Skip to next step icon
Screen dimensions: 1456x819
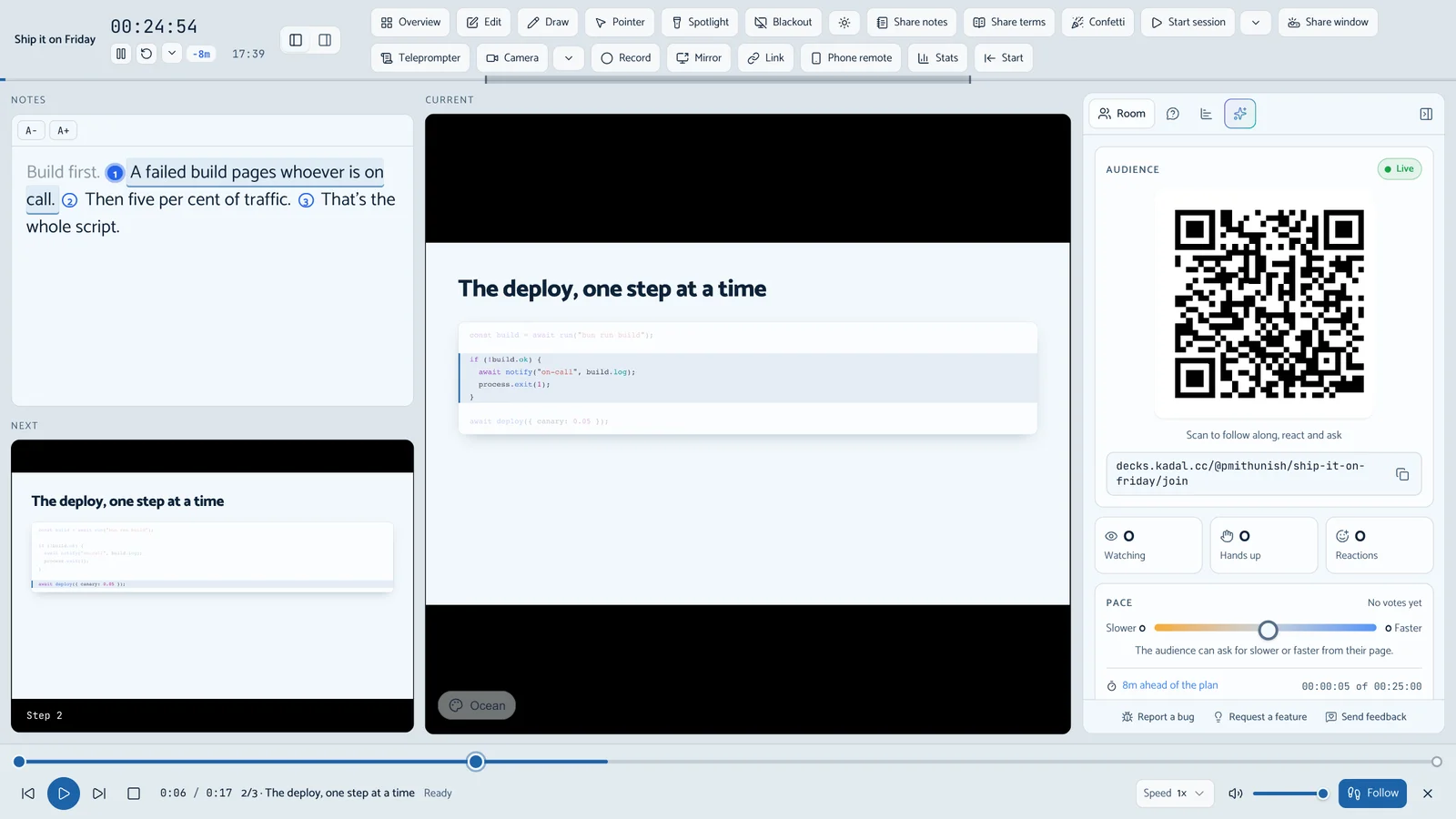[x=99, y=794]
